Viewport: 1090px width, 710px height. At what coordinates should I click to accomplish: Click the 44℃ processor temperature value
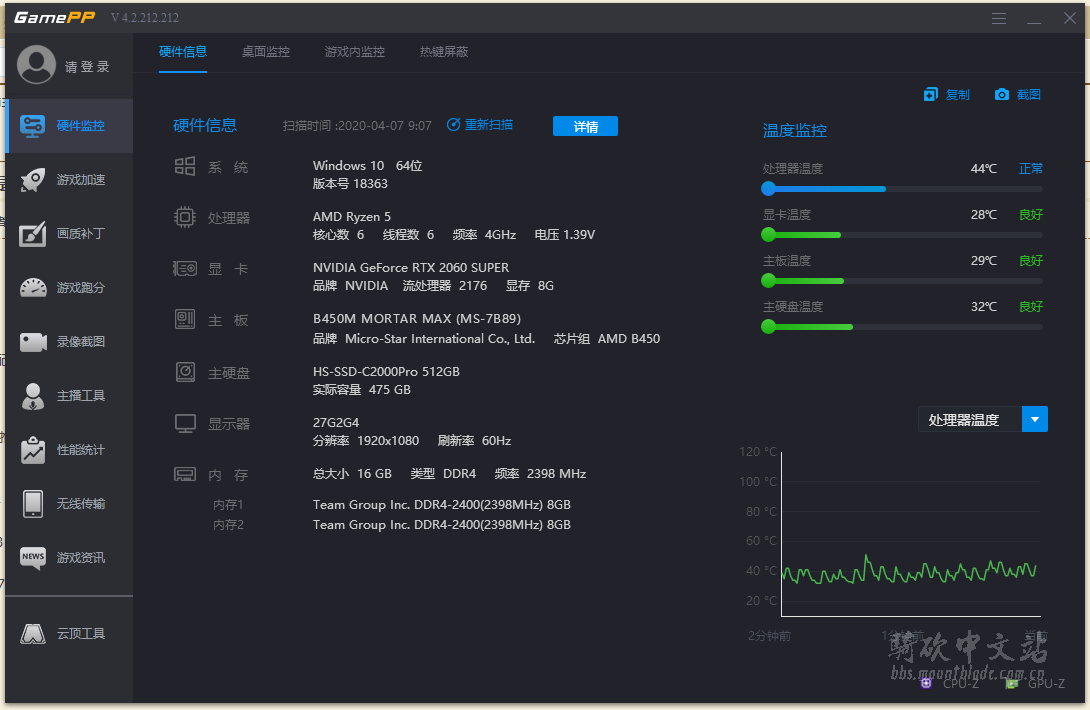[x=984, y=169]
